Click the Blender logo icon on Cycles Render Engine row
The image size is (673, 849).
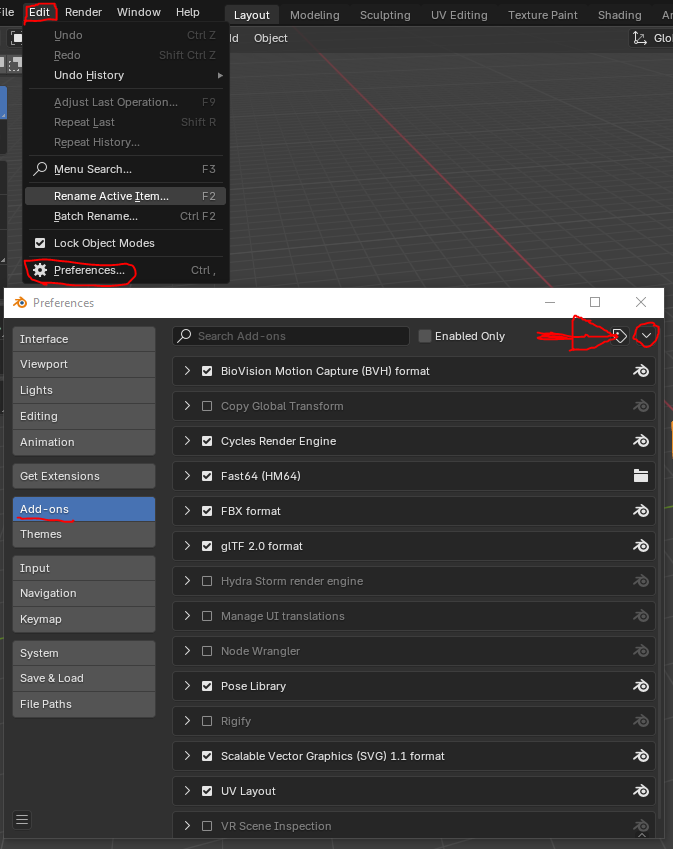[x=641, y=441]
